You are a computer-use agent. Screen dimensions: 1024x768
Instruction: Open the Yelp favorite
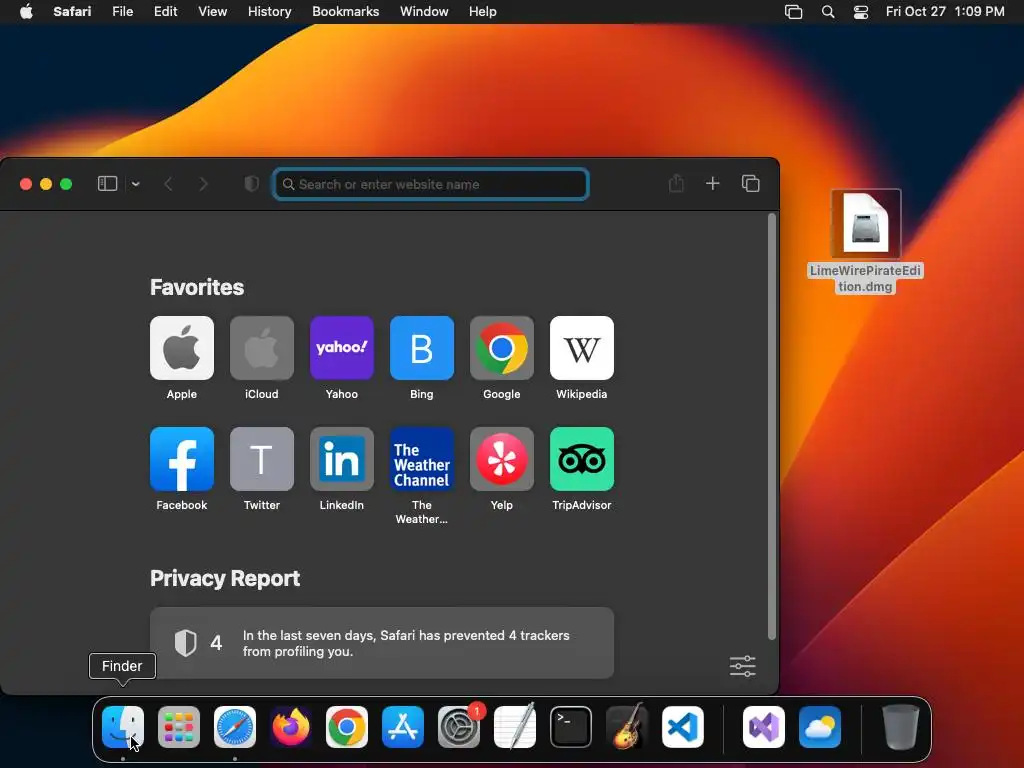[502, 459]
